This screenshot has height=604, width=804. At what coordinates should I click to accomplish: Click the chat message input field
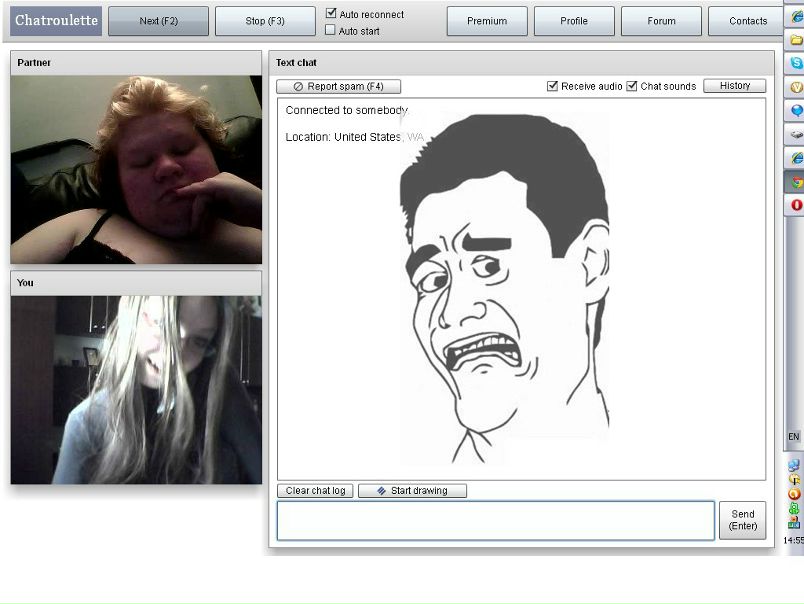tap(495, 521)
